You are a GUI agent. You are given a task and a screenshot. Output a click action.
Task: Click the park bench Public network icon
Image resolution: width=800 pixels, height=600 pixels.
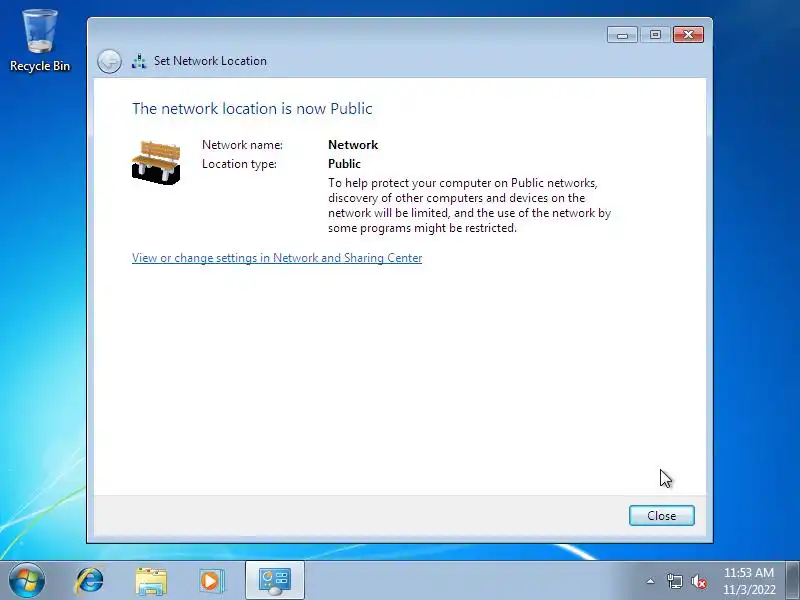tap(156, 162)
